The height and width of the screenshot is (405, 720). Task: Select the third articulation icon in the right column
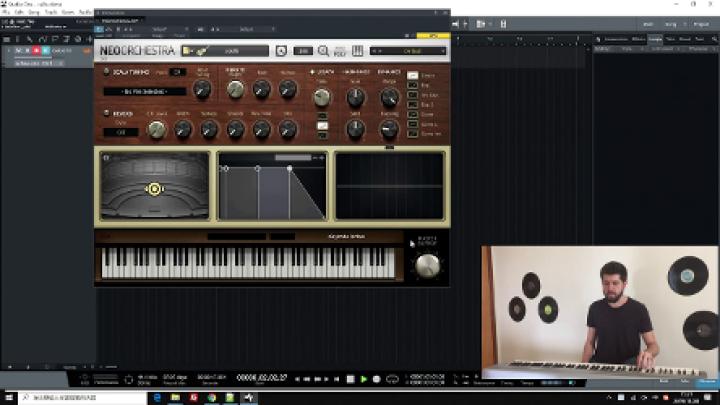click(x=412, y=95)
